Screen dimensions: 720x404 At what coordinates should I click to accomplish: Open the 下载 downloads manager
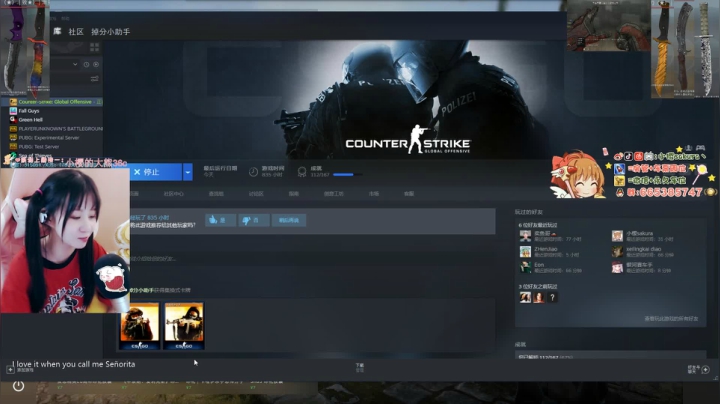click(x=360, y=367)
